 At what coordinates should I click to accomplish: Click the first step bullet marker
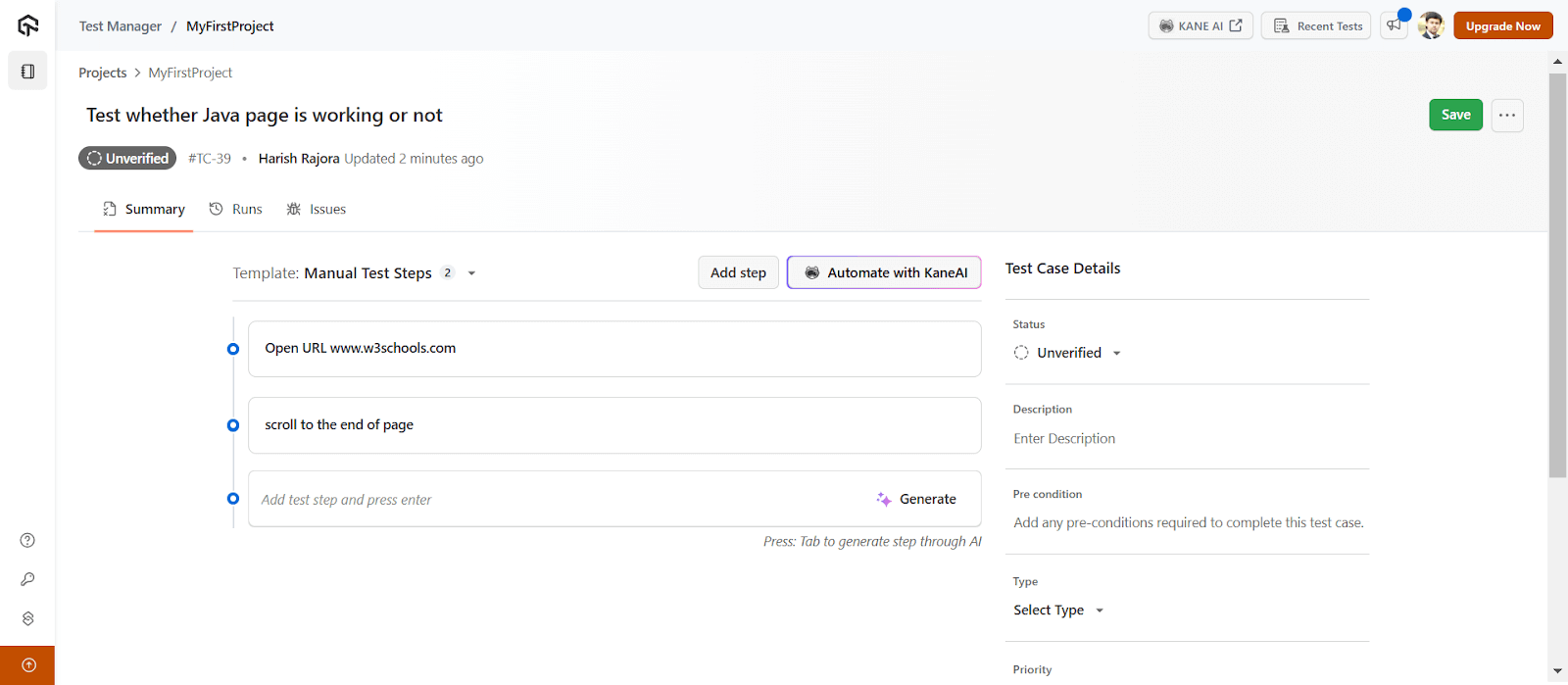(233, 349)
